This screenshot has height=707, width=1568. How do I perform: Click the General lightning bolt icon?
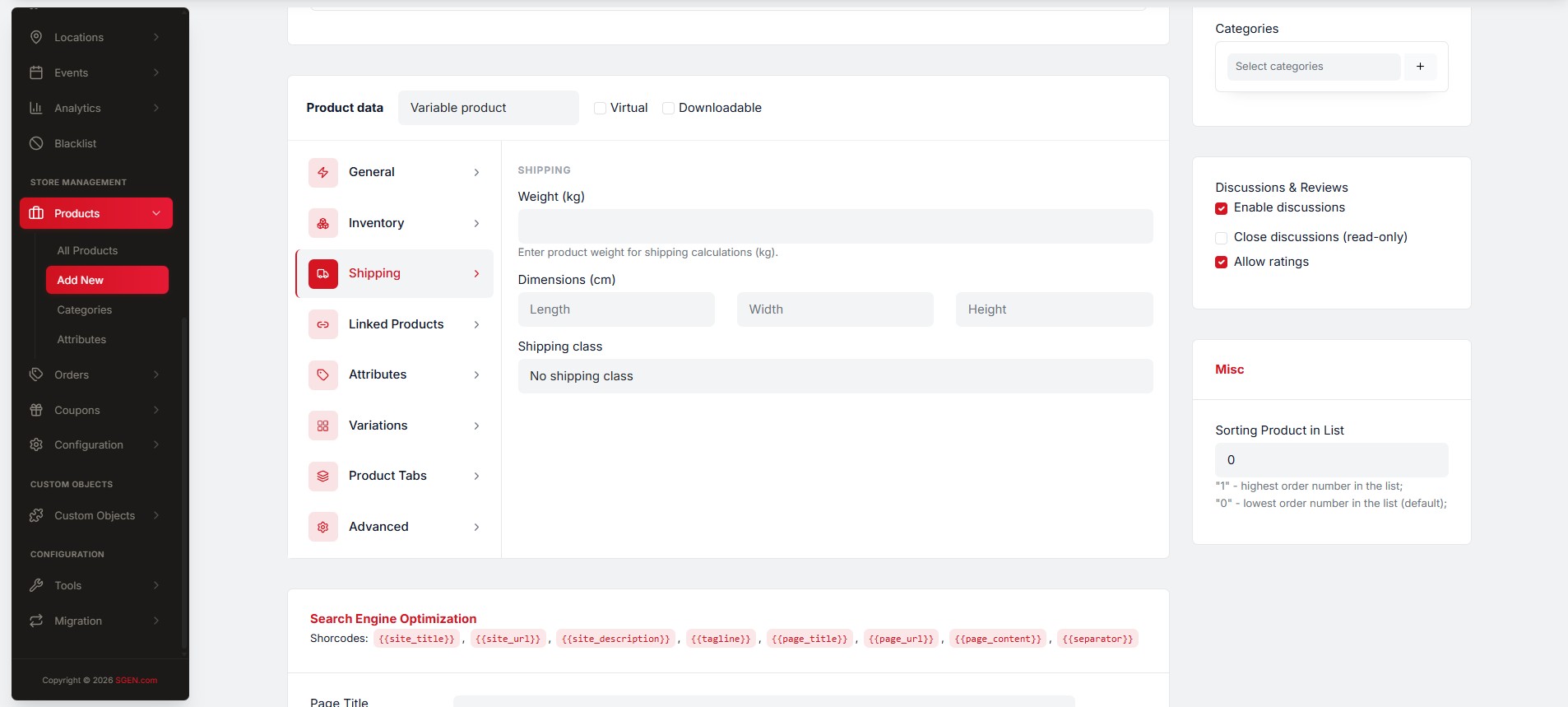pyautogui.click(x=323, y=172)
